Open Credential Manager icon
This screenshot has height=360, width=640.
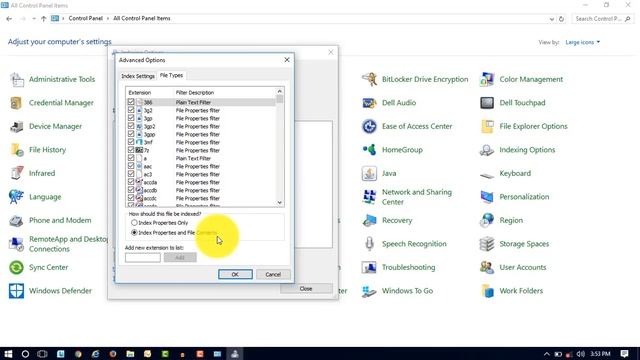tap(17, 103)
